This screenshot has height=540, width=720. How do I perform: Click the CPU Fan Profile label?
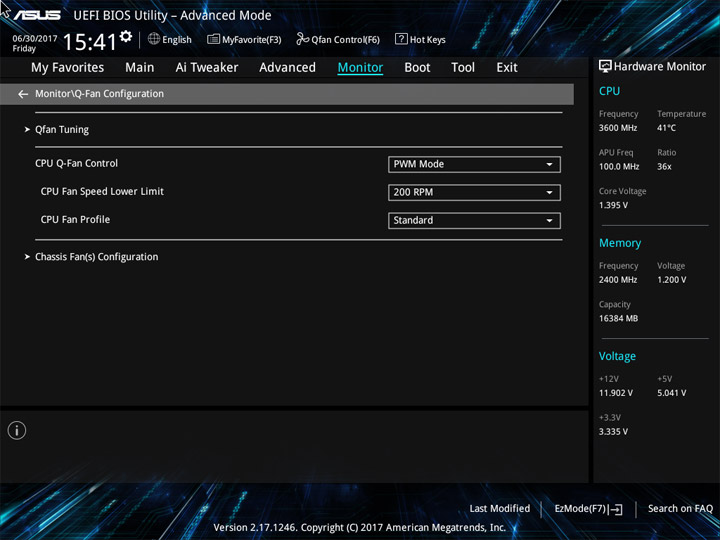(x=75, y=219)
